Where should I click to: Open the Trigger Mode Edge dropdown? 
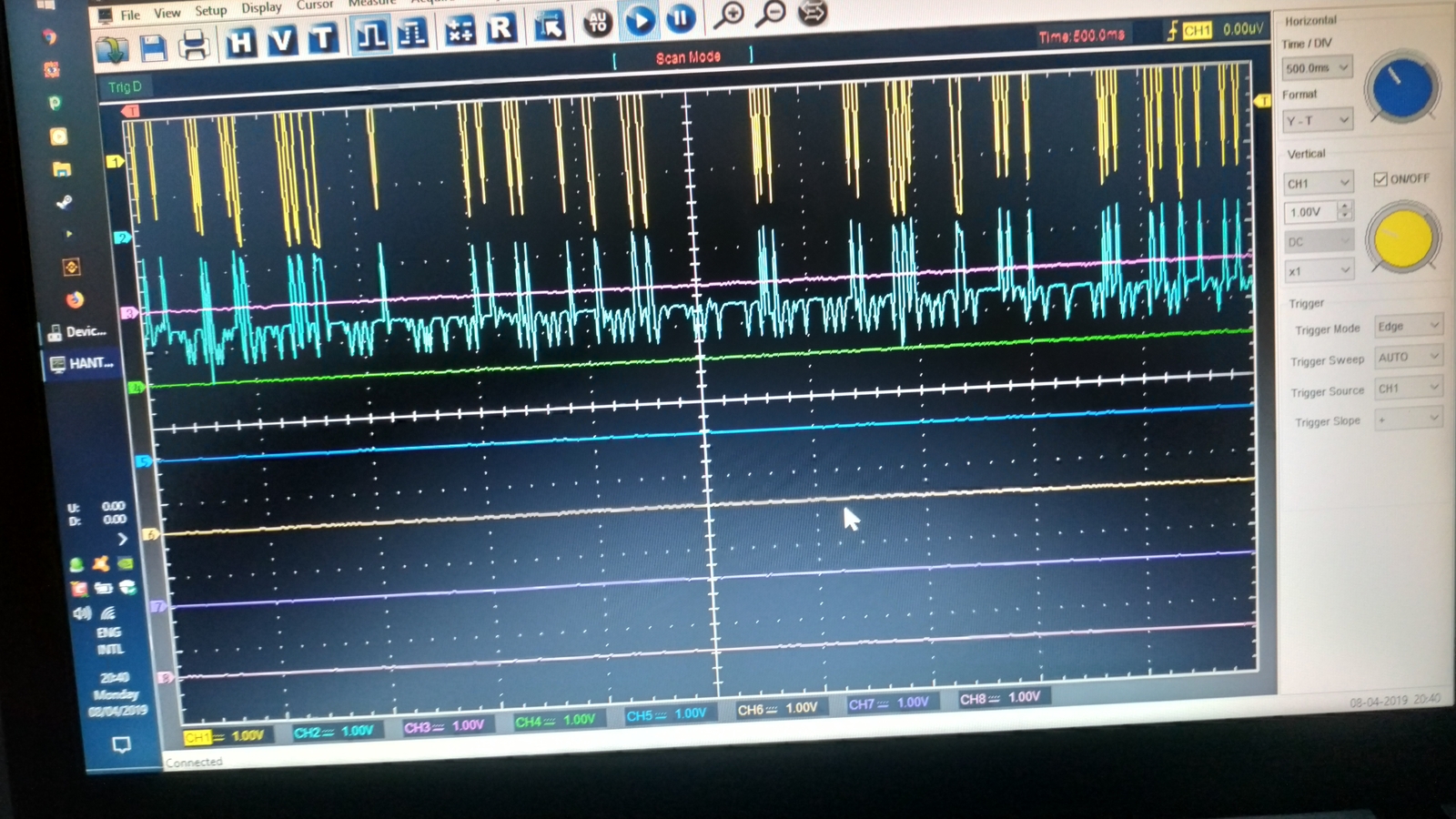(x=1408, y=327)
